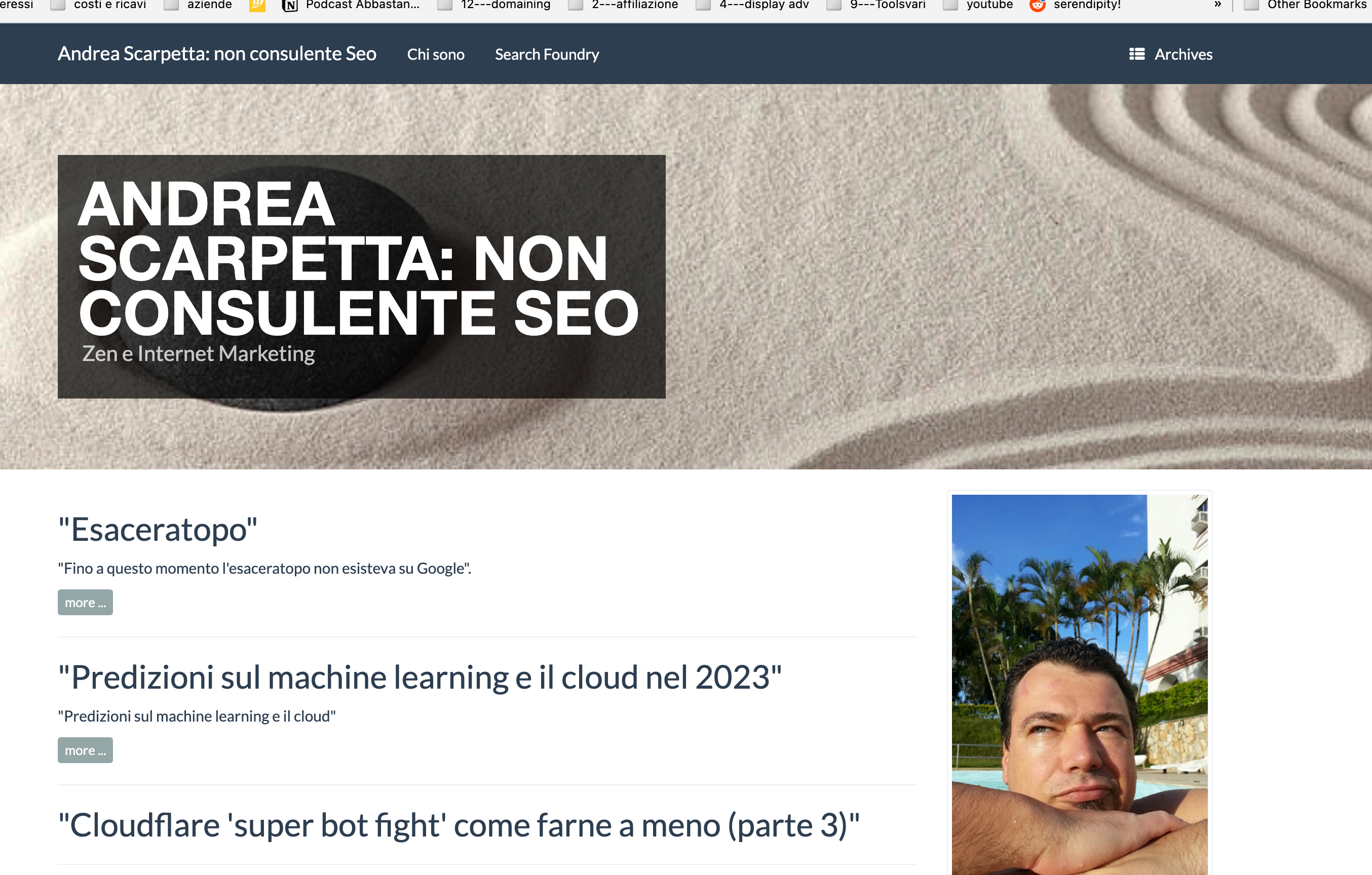This screenshot has height=875, width=1372.
Task: Open the costi e ricavi bookmark folder
Action: tap(99, 5)
